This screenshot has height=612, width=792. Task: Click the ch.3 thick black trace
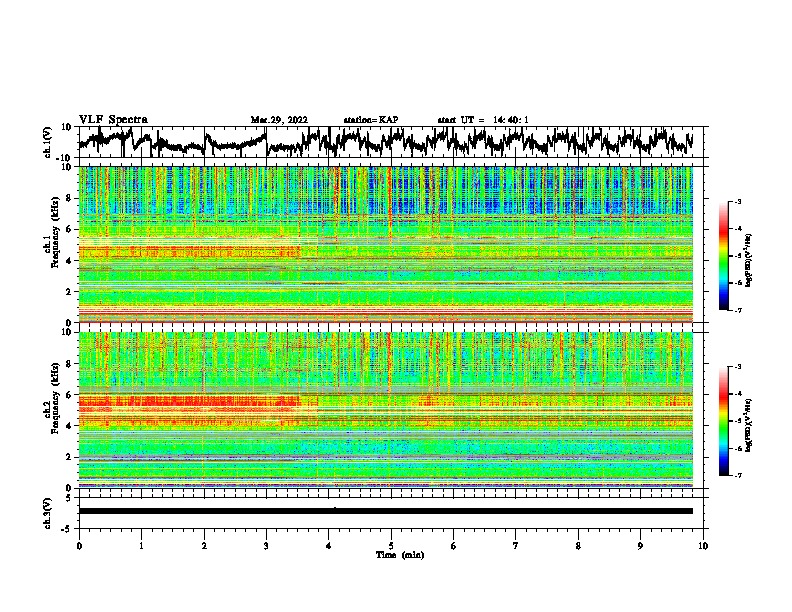pos(386,511)
